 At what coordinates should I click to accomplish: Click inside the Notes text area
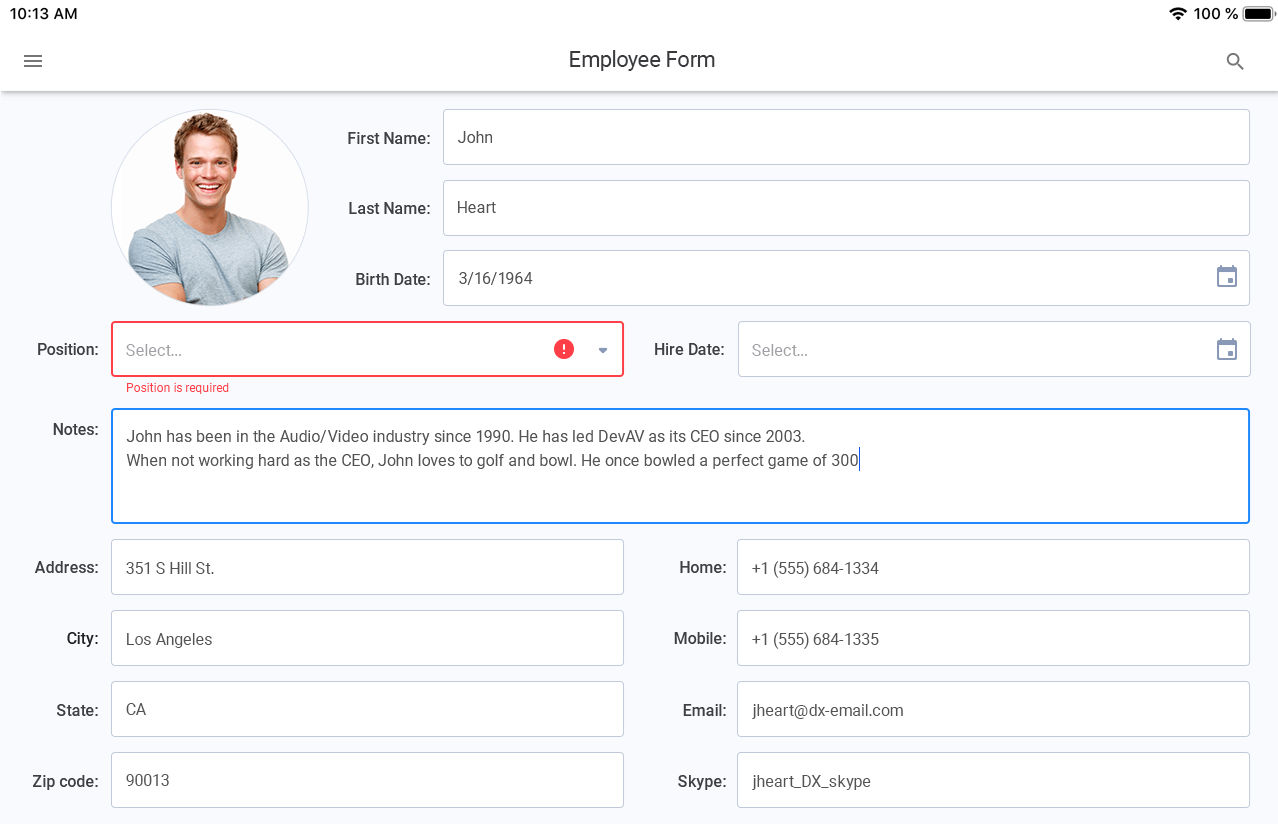tap(680, 465)
